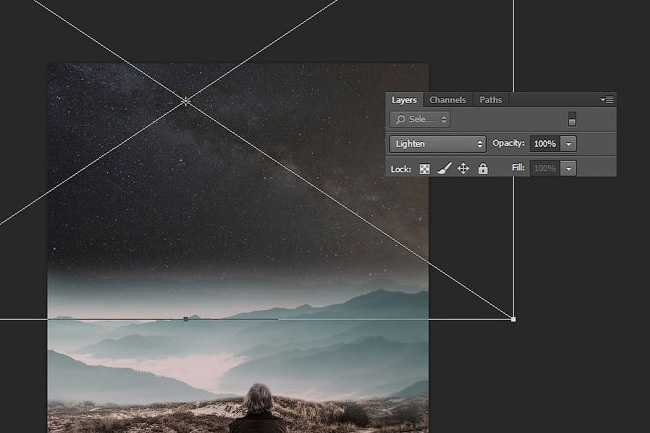This screenshot has height=433, width=650.
Task: Toggle Lock all padlock icon
Action: 483,168
